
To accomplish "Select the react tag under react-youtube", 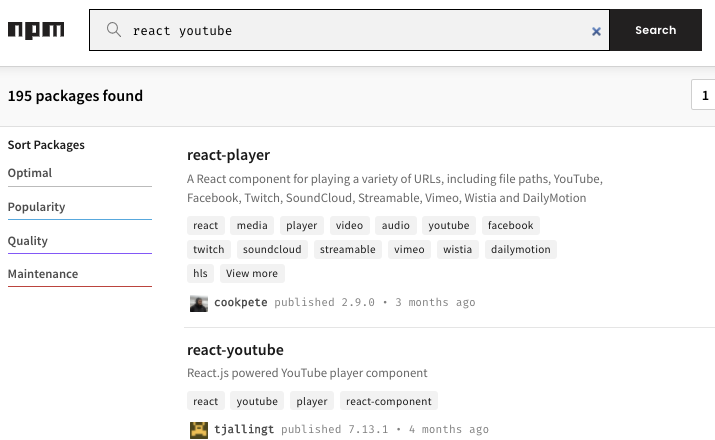I will click(x=206, y=401).
